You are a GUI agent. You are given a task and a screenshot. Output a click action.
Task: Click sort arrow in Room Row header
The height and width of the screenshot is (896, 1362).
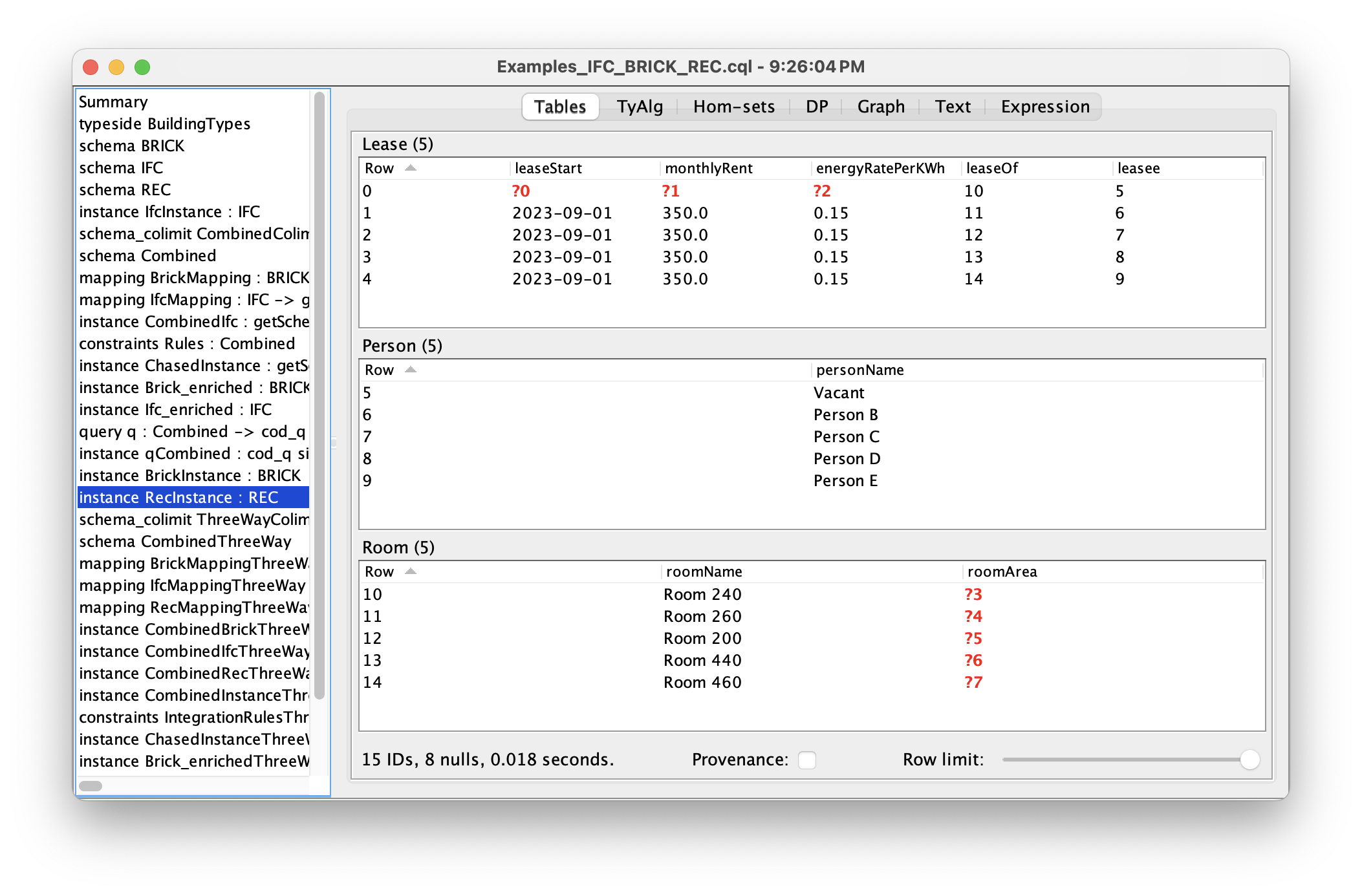coord(410,571)
